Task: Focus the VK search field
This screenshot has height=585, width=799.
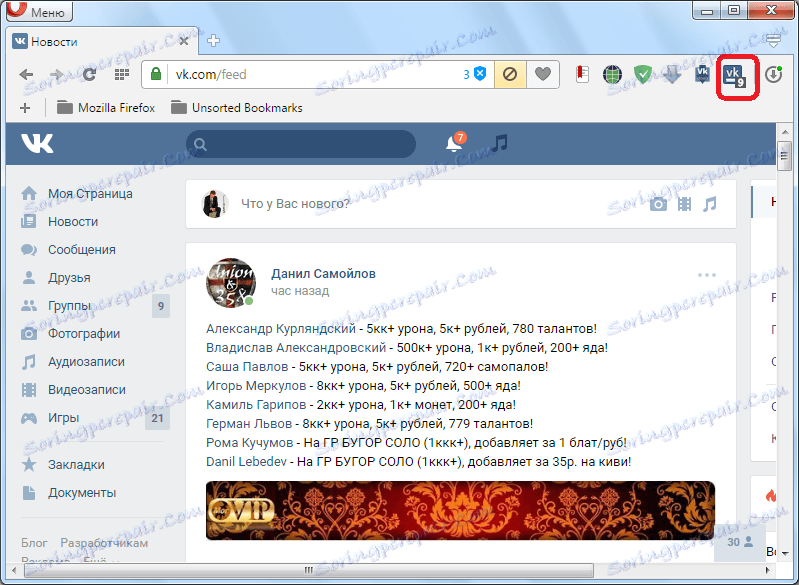Action: [301, 144]
